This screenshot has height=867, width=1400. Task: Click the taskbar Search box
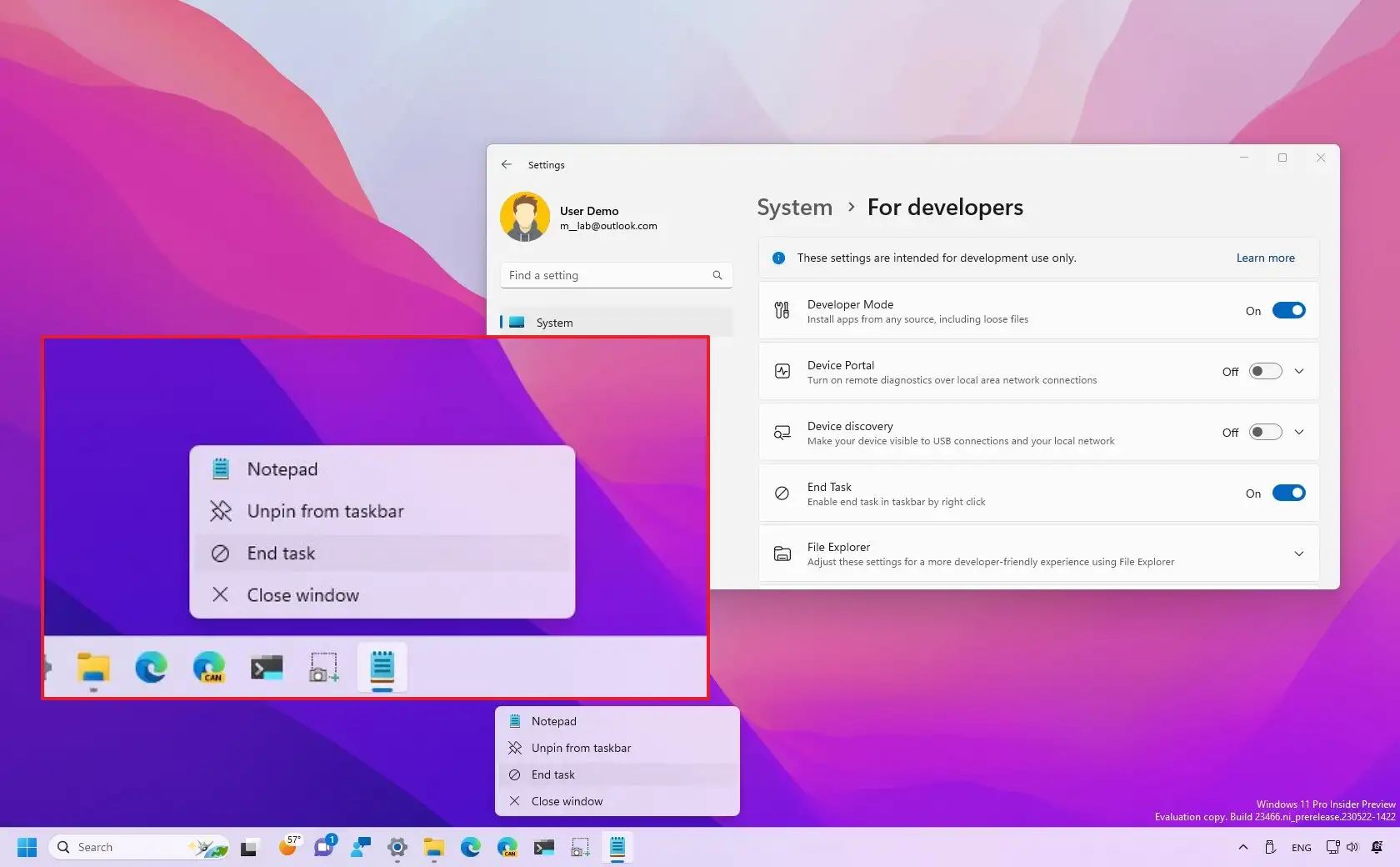[x=139, y=848]
